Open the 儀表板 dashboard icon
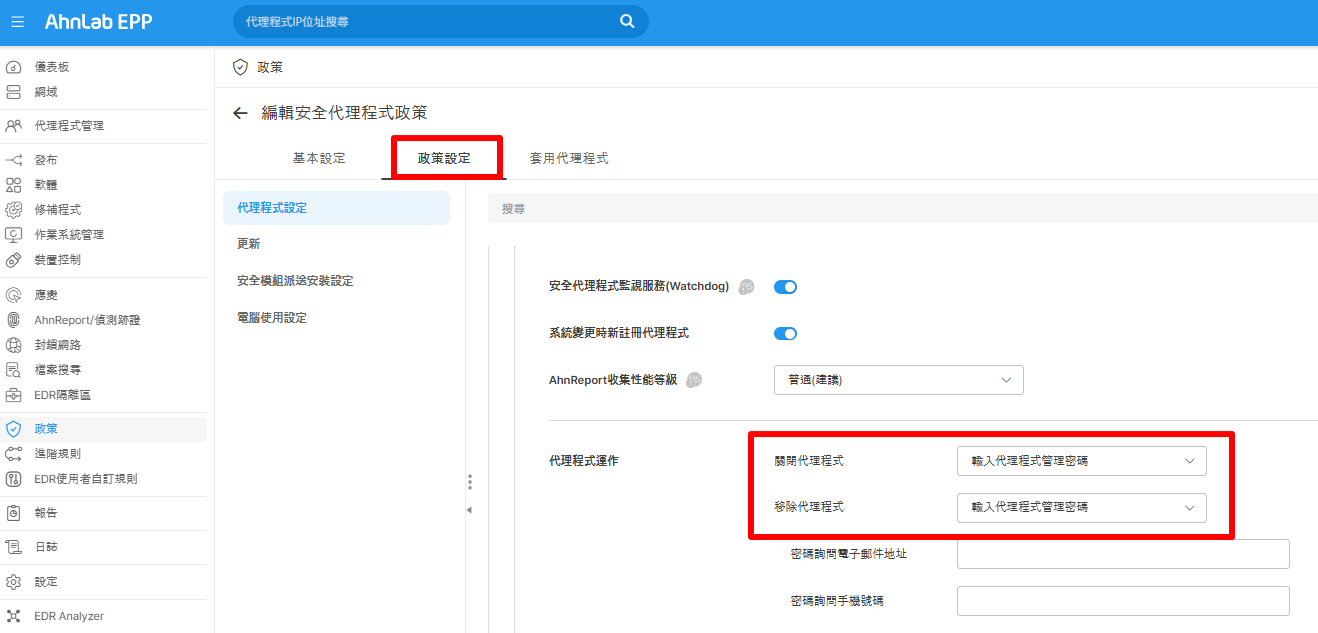Viewport: 1318px width, 633px height. click(14, 67)
